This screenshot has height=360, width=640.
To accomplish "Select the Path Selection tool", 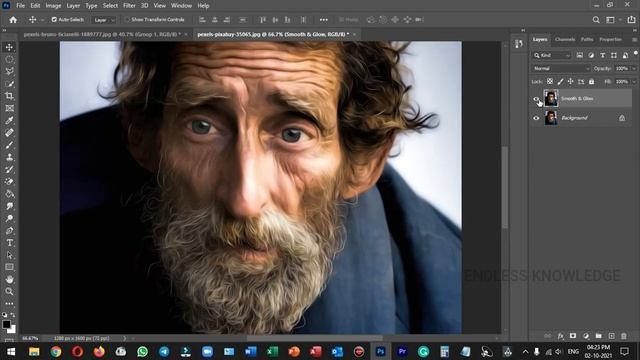I will (x=9, y=255).
